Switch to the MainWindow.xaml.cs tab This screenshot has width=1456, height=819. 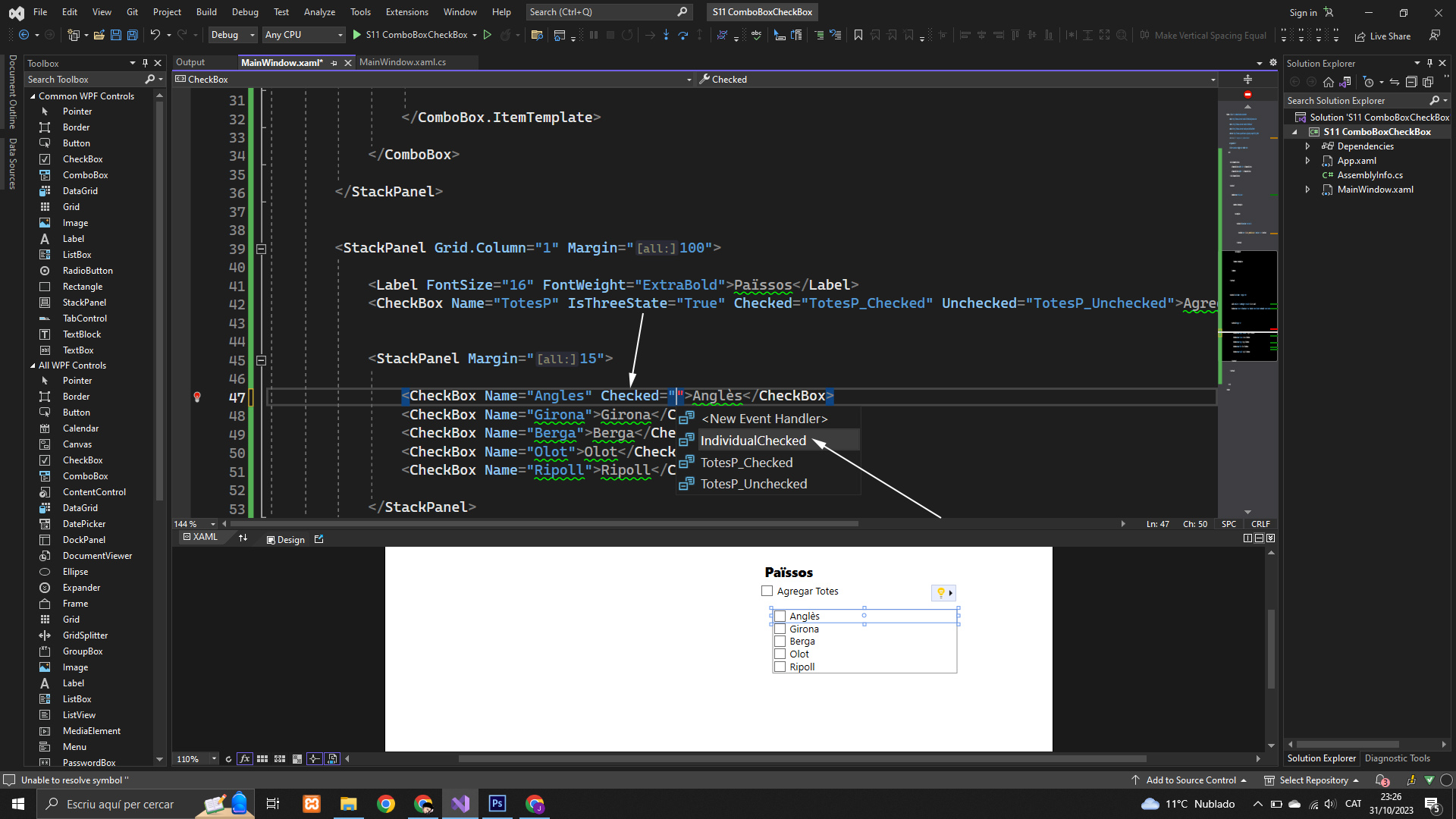point(403,62)
